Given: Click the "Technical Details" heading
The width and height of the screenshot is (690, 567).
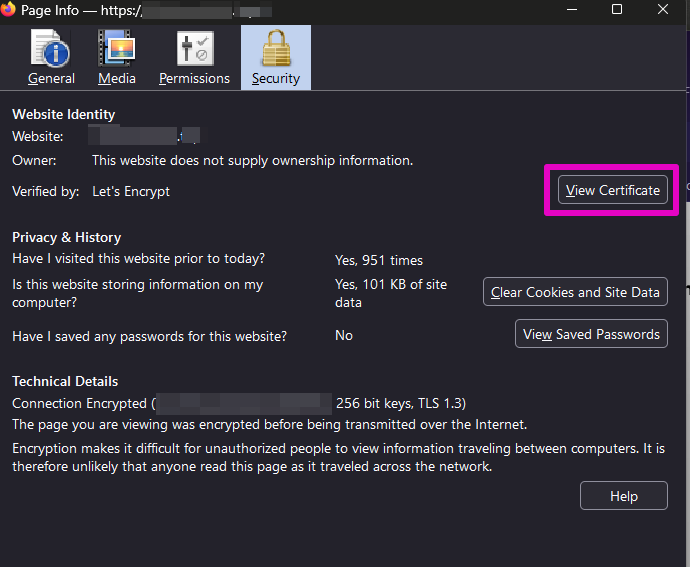Looking at the screenshot, I should click(65, 381).
